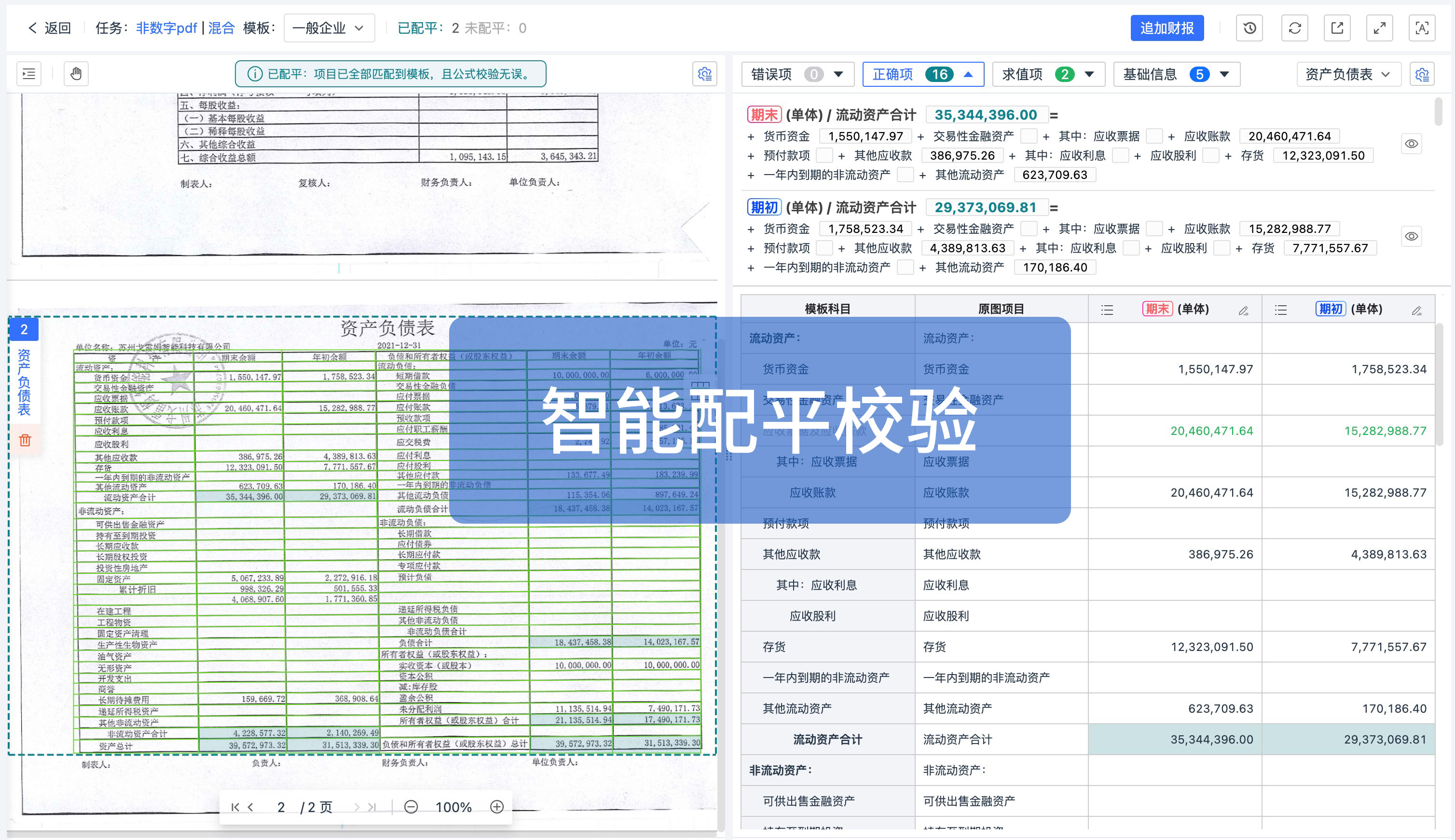Show details of the 期初 formula
This screenshot has height=840, width=1455.
click(x=1412, y=236)
